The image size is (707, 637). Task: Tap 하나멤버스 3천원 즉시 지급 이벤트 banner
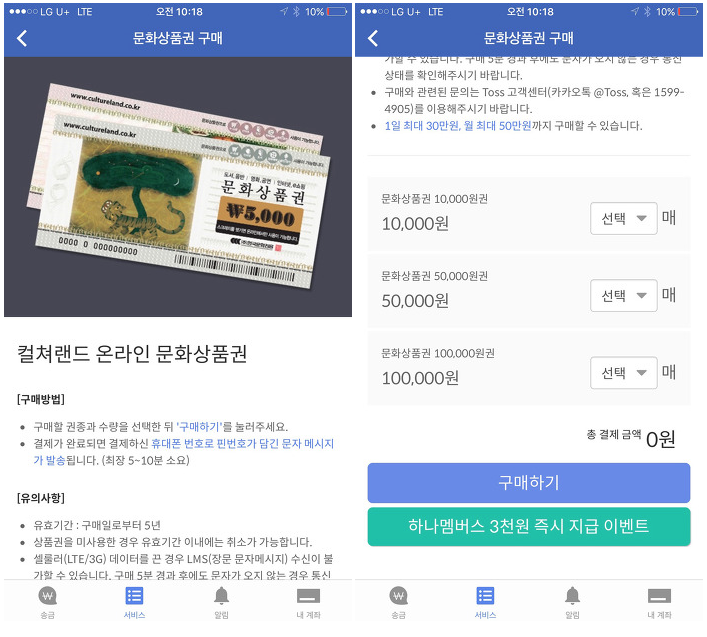[x=528, y=527]
